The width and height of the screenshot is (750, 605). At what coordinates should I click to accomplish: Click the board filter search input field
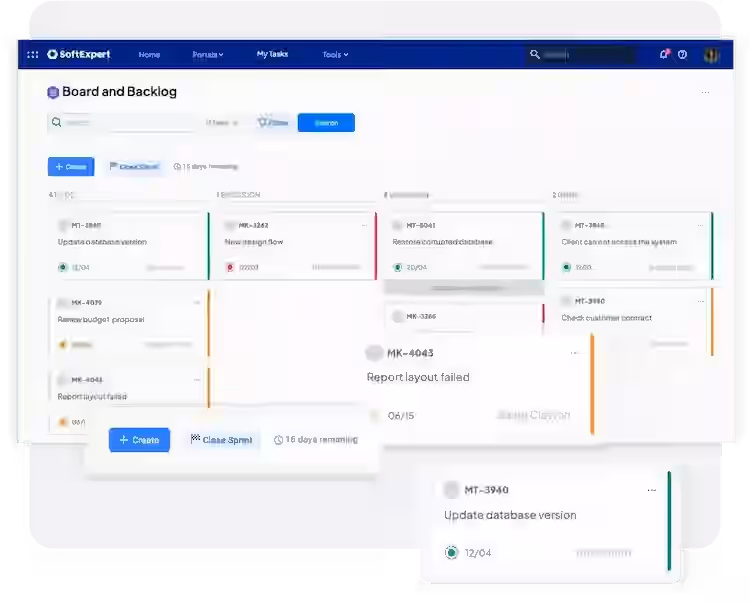pos(125,123)
